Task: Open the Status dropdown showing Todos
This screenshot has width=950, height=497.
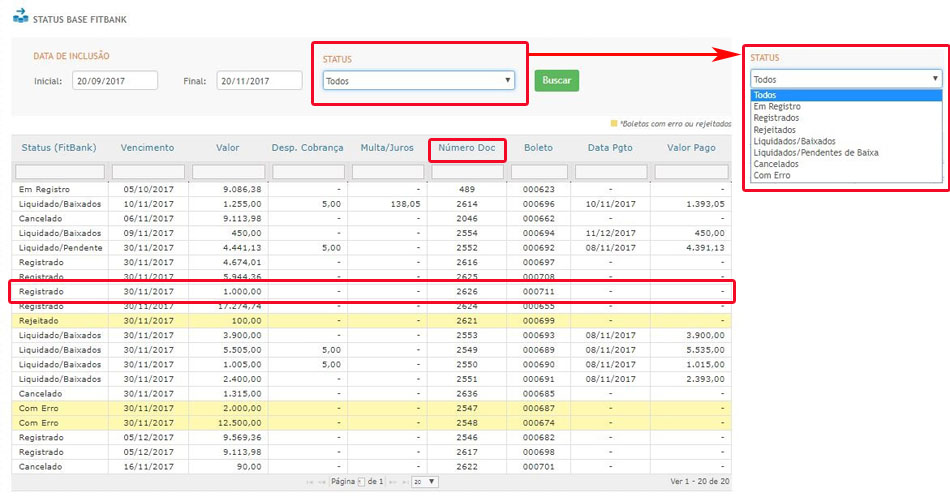Action: (418, 81)
